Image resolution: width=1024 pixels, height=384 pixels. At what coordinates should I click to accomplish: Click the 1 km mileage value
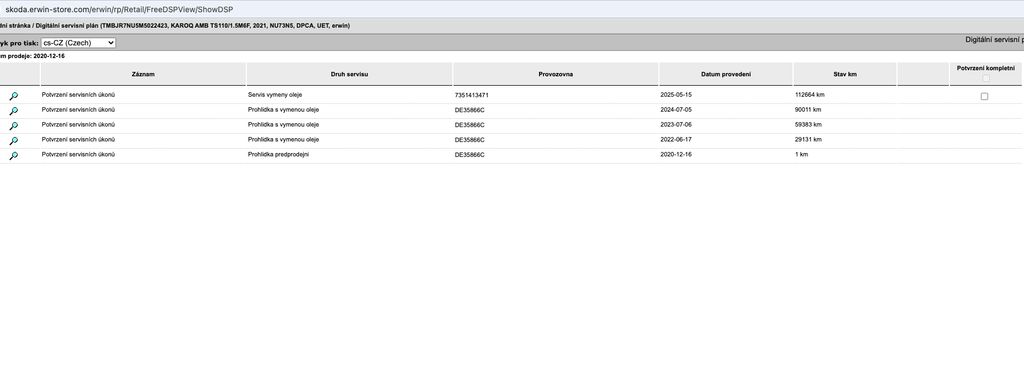coord(801,155)
